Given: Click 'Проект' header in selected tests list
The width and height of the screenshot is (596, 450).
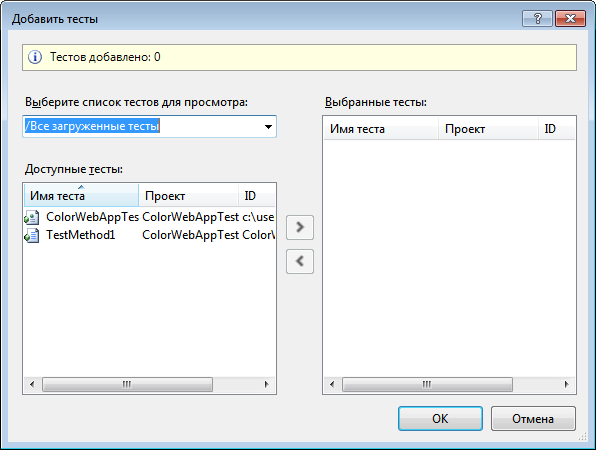Looking at the screenshot, I should point(488,129).
